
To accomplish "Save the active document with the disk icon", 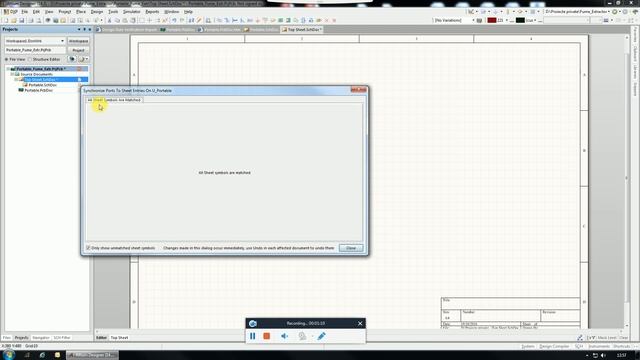I will point(21,20).
